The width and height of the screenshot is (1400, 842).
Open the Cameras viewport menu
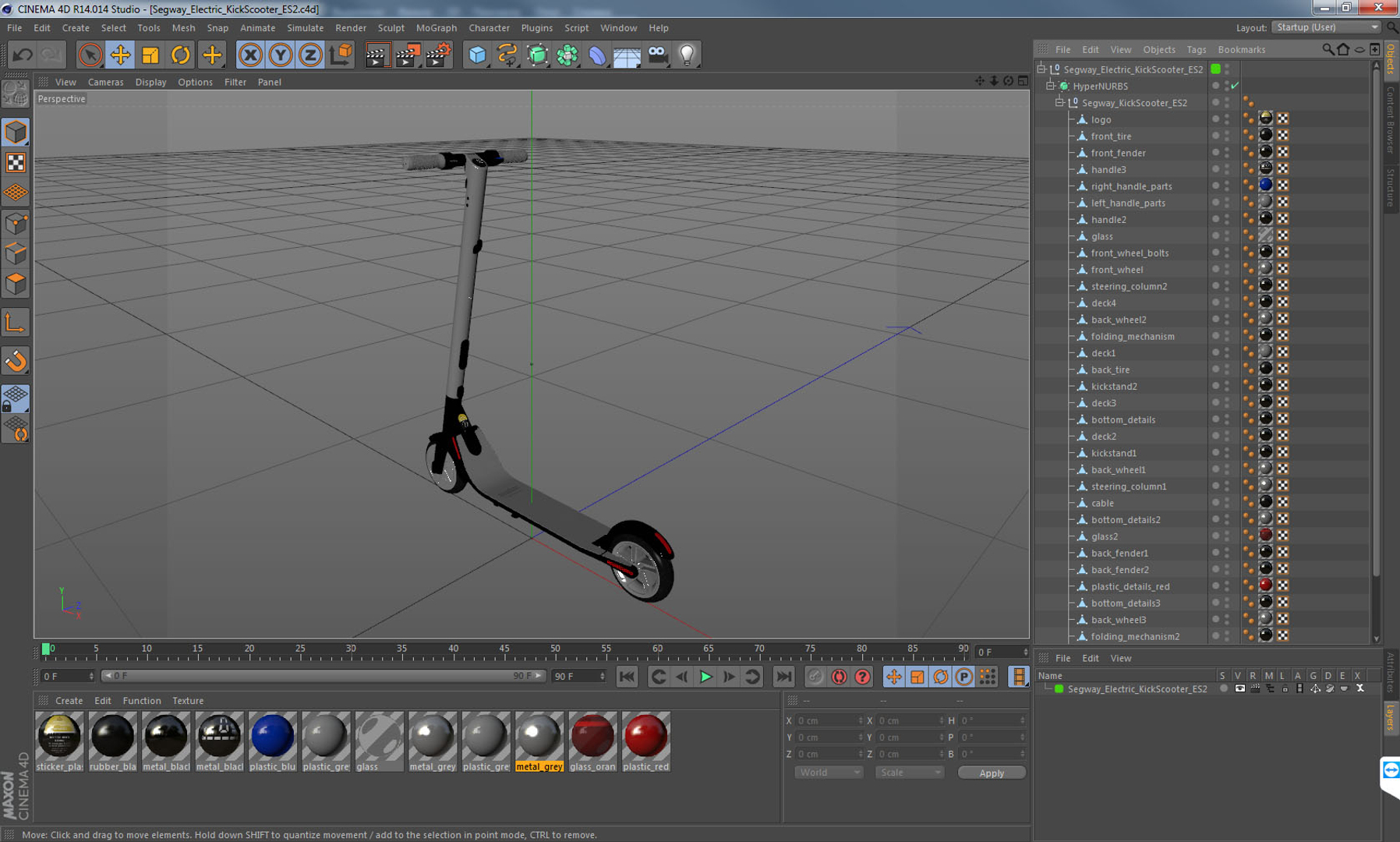coord(105,82)
